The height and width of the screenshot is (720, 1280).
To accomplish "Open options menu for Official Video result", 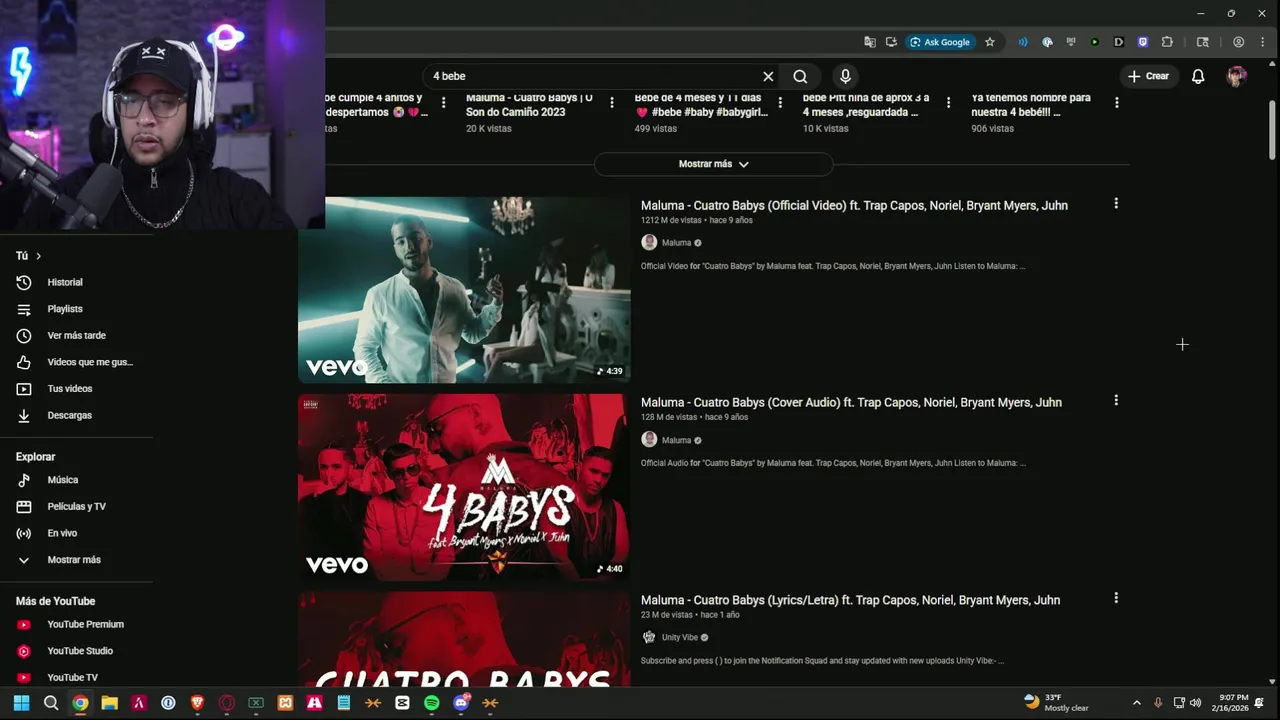I will [x=1116, y=203].
